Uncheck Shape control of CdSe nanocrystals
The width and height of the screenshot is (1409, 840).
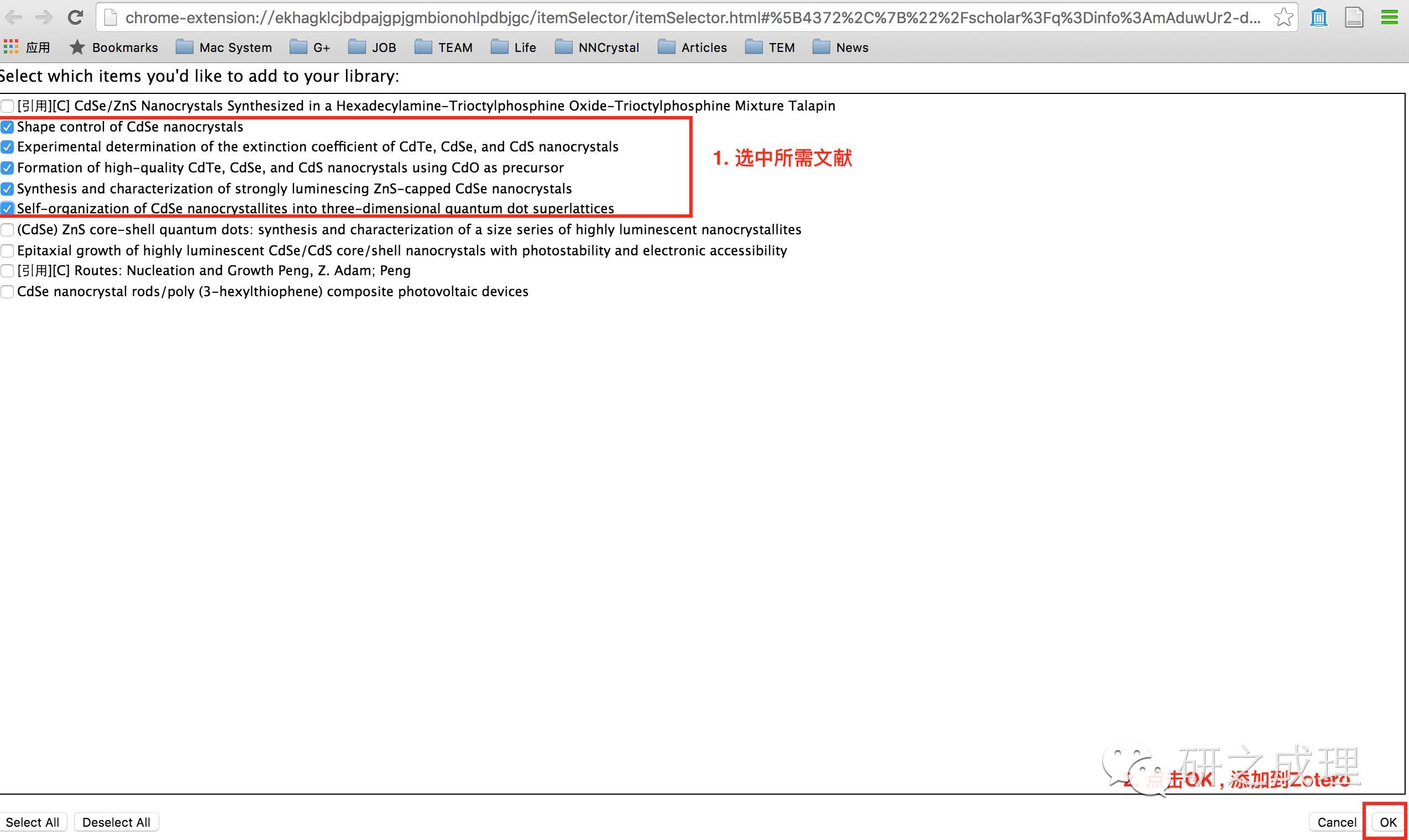(x=7, y=127)
